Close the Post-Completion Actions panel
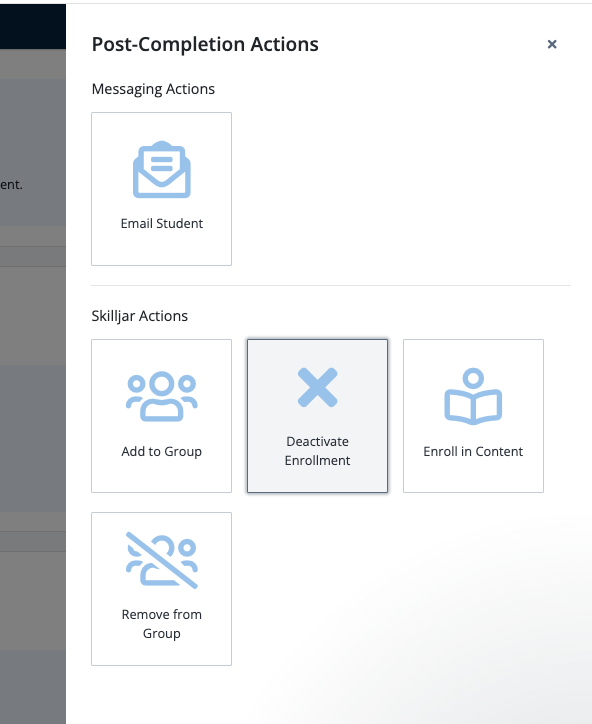Image resolution: width=592 pixels, height=724 pixels. 552,44
